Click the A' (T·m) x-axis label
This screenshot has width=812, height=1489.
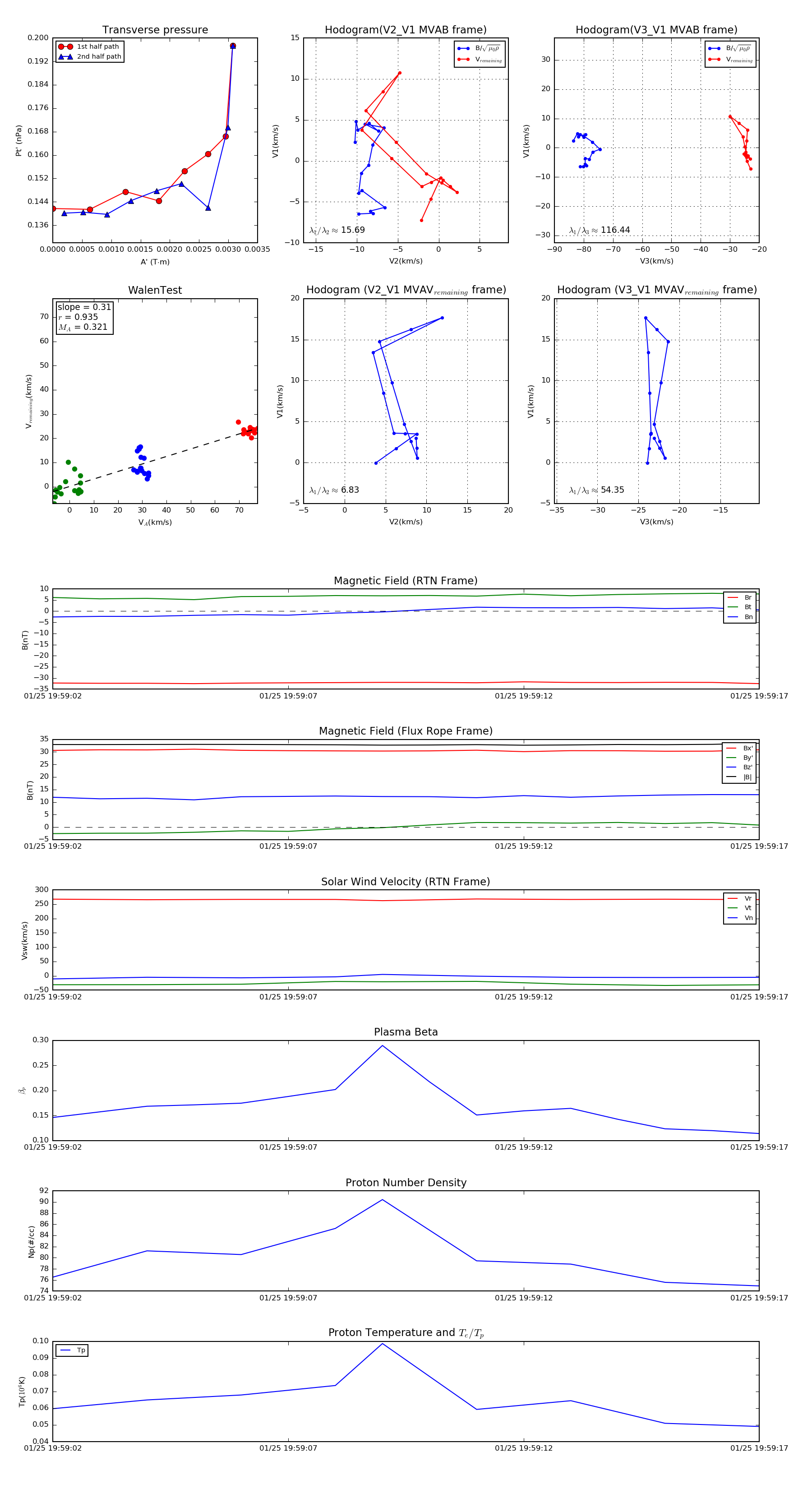155,262
